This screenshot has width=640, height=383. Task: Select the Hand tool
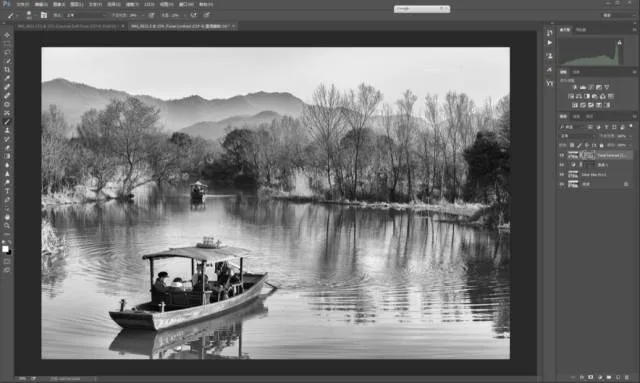[x=7, y=217]
